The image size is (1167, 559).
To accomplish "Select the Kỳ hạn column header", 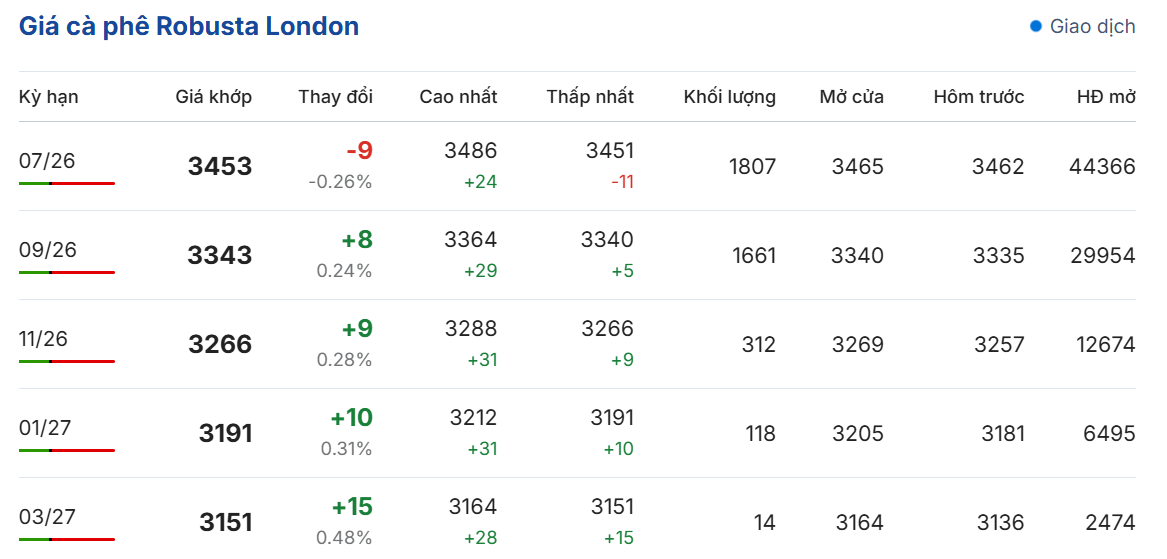I will (48, 97).
